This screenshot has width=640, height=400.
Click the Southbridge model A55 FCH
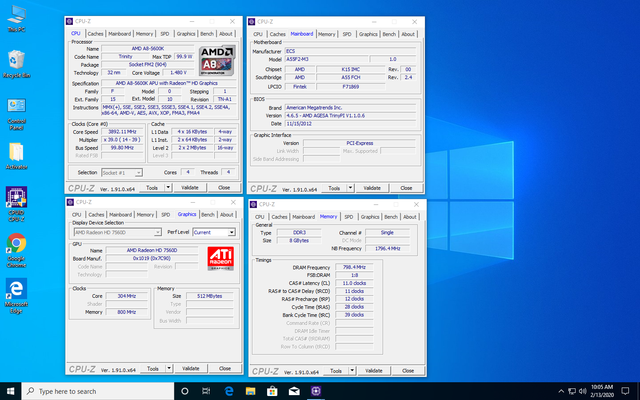(351, 77)
